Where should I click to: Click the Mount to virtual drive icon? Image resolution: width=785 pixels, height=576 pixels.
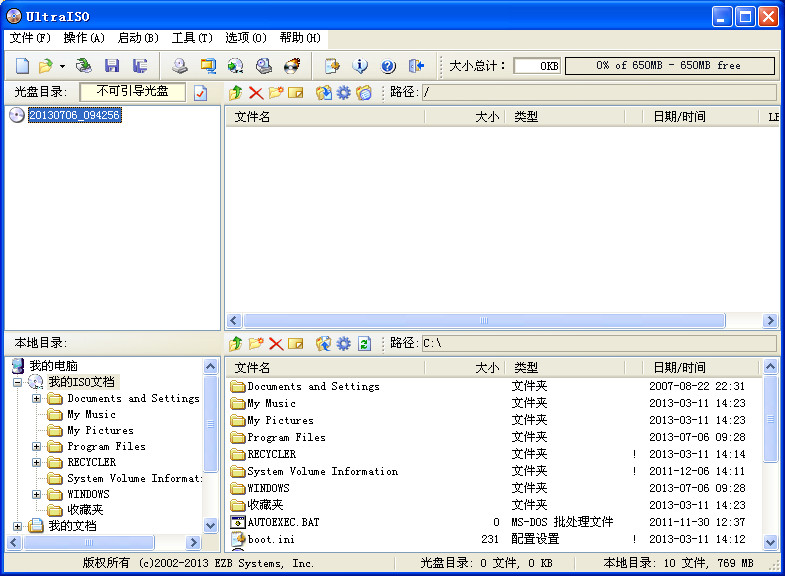point(264,66)
